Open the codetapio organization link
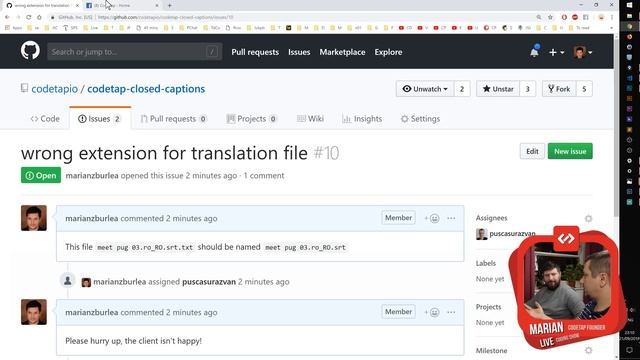The image size is (640, 360). tap(54, 89)
